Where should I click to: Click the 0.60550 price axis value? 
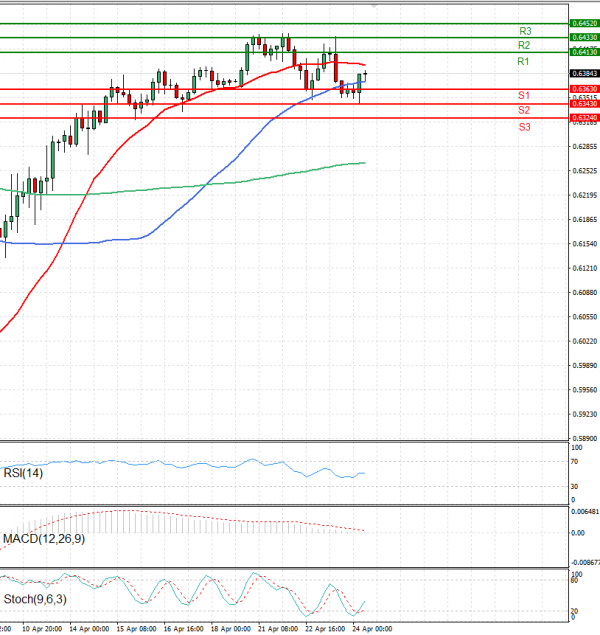pos(585,317)
